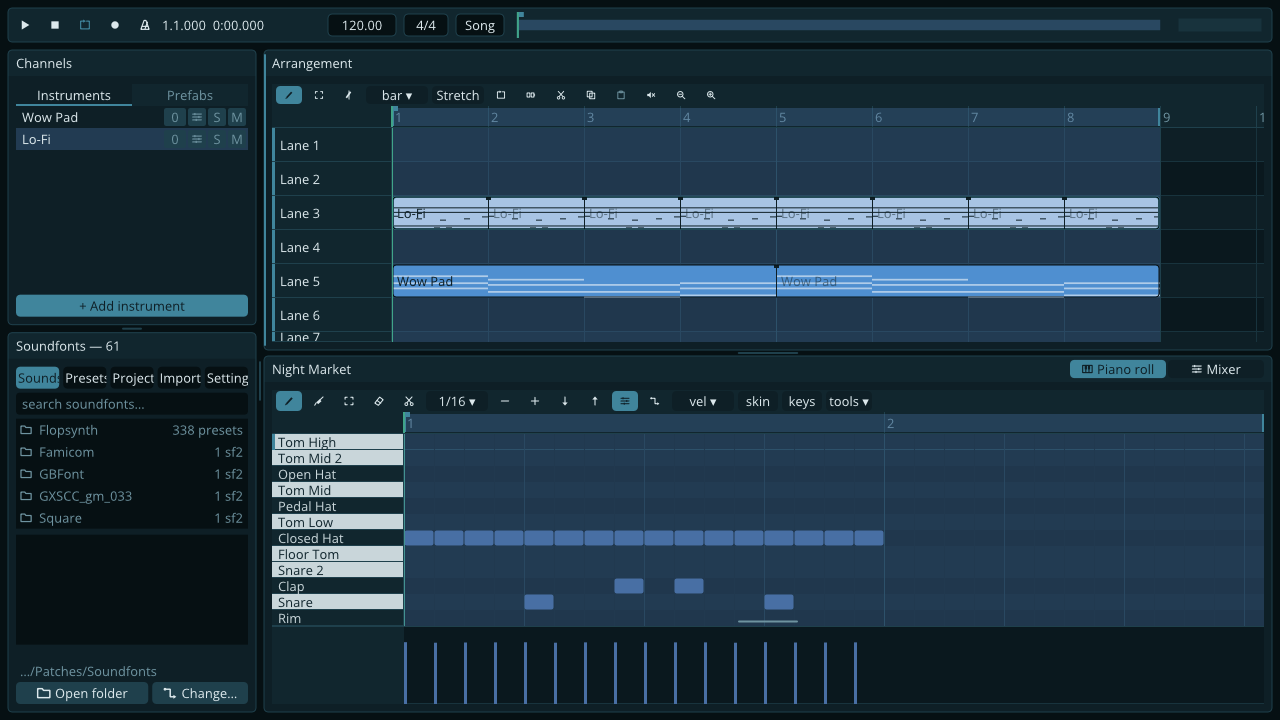The width and height of the screenshot is (1280, 720).
Task: Open the Sounds tab in Soundfonts panel
Action: (38, 378)
